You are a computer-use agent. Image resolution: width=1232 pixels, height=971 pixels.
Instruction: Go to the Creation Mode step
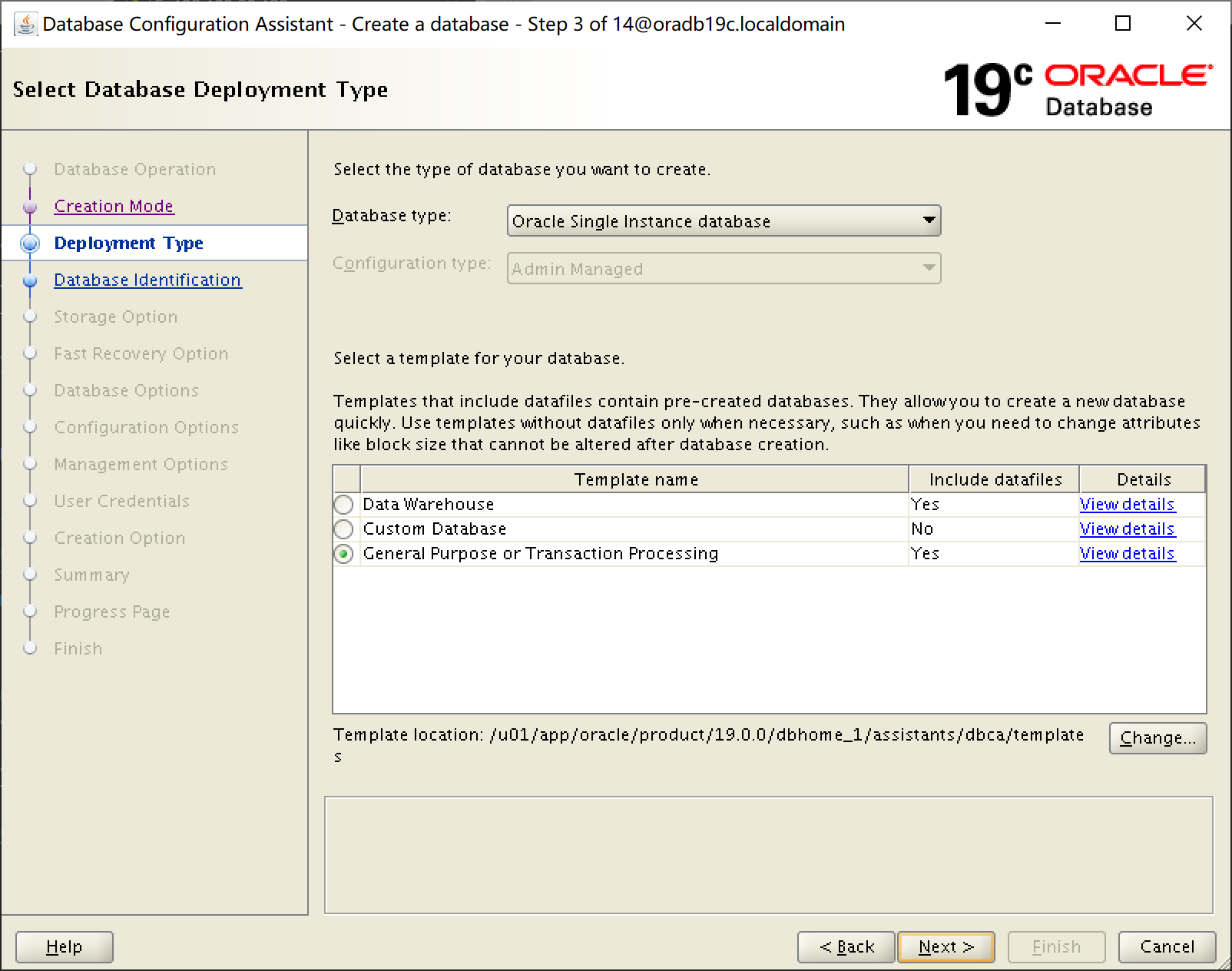pos(114,206)
